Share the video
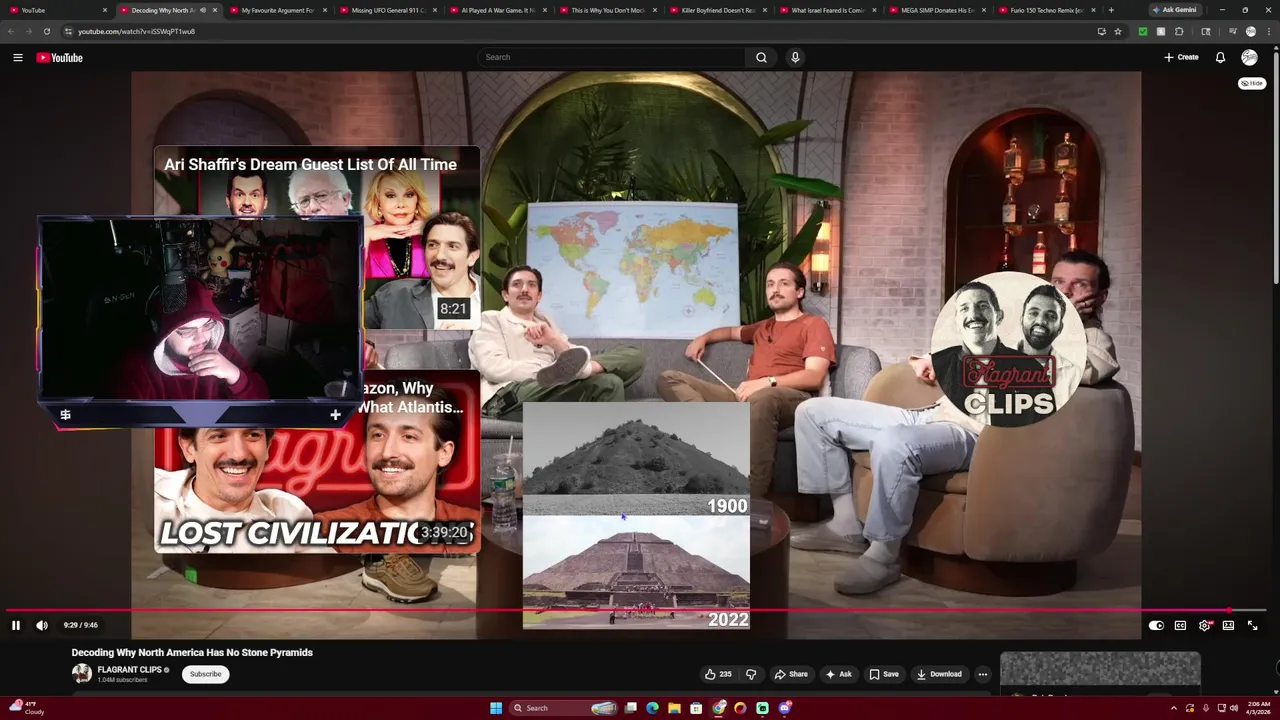Screen dimensions: 1280x720 791,674
